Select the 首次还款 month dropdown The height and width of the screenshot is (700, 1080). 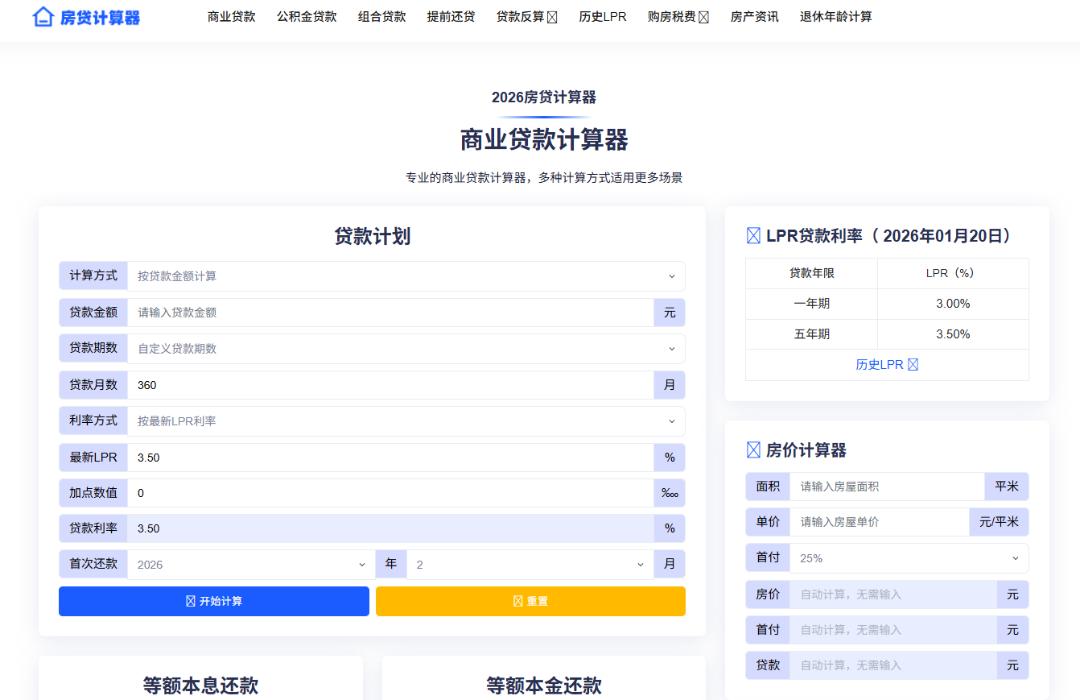click(x=529, y=564)
